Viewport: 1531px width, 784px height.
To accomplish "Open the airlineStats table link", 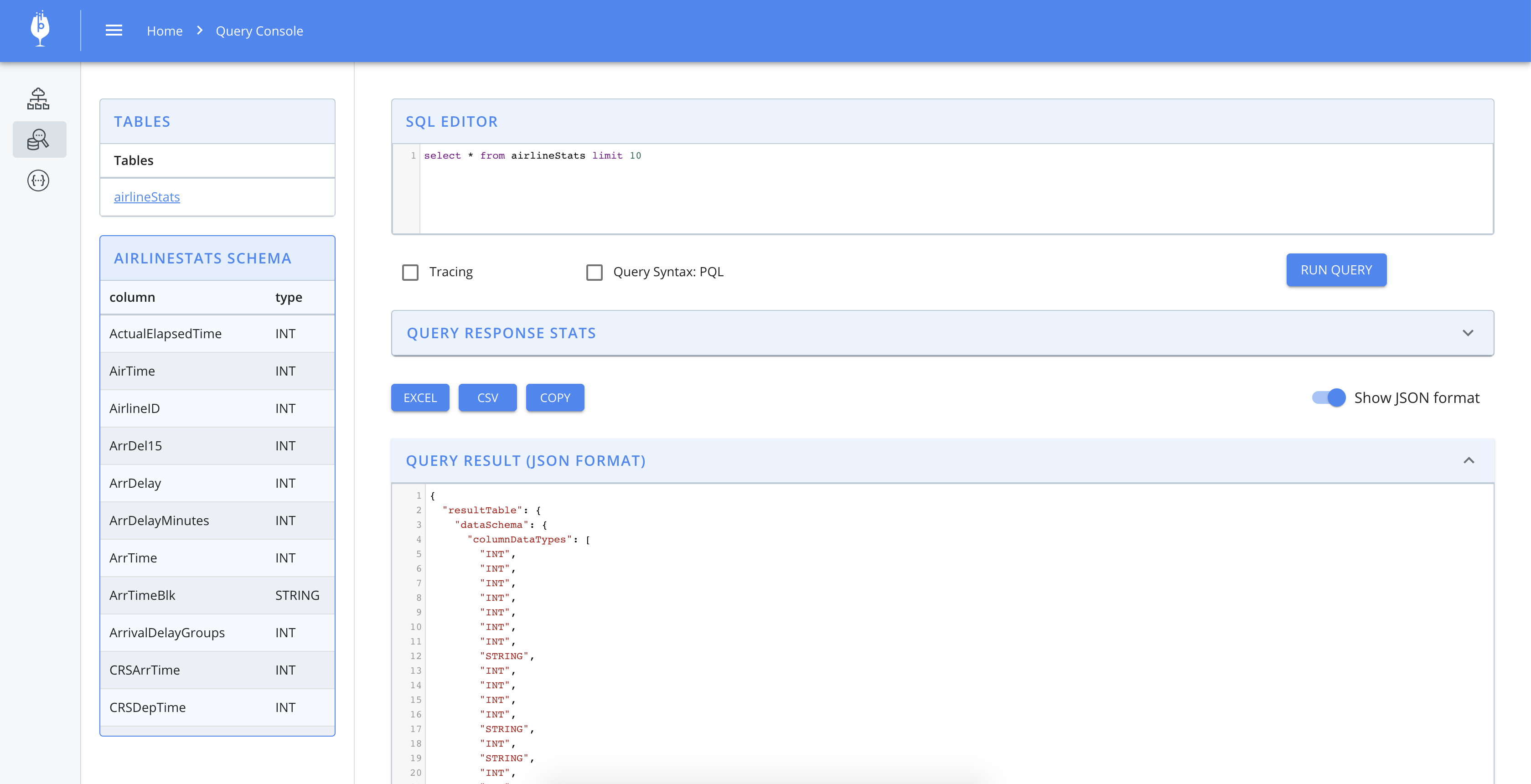I will pyautogui.click(x=147, y=197).
